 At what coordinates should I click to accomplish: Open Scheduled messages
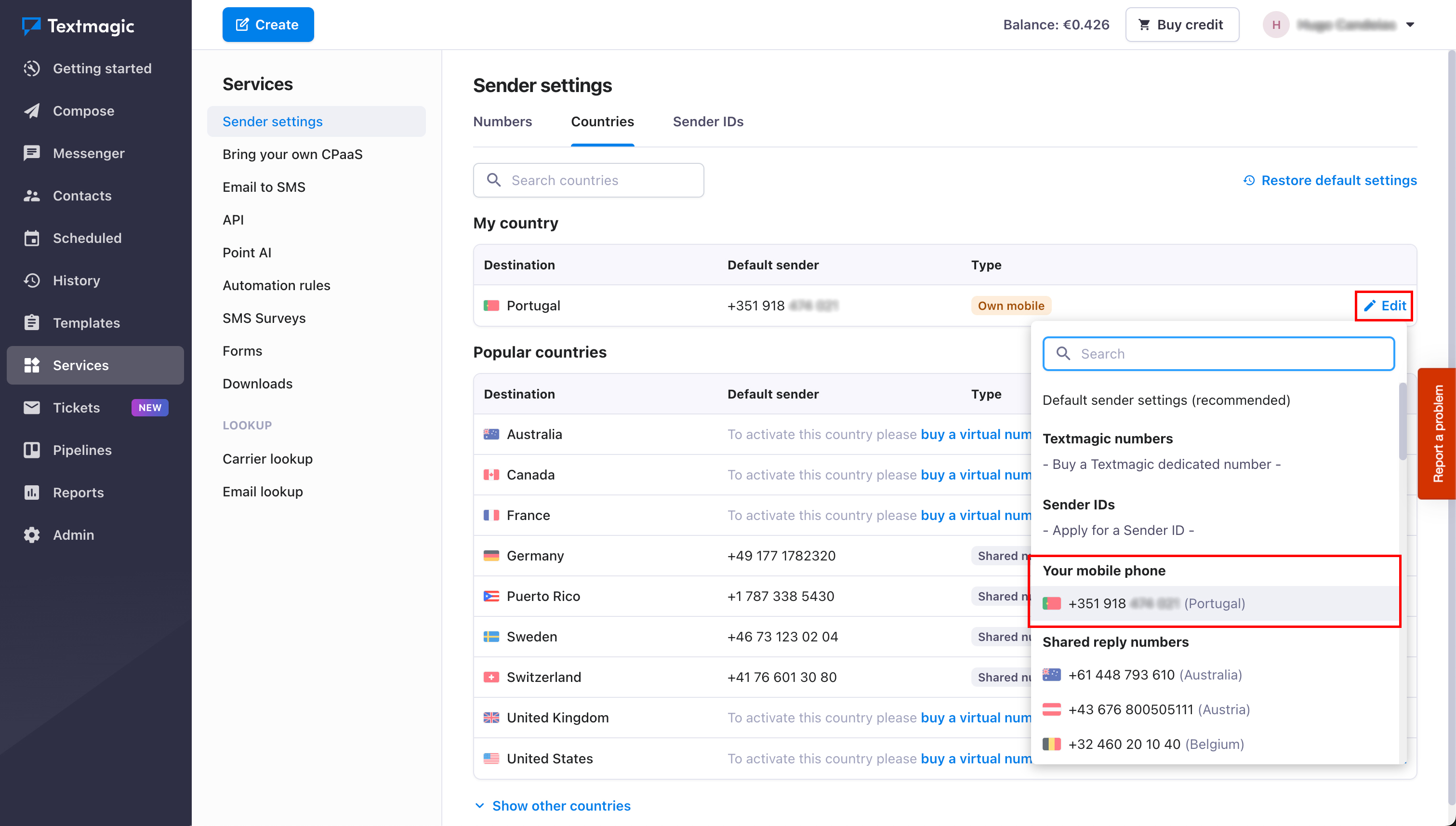(95, 238)
